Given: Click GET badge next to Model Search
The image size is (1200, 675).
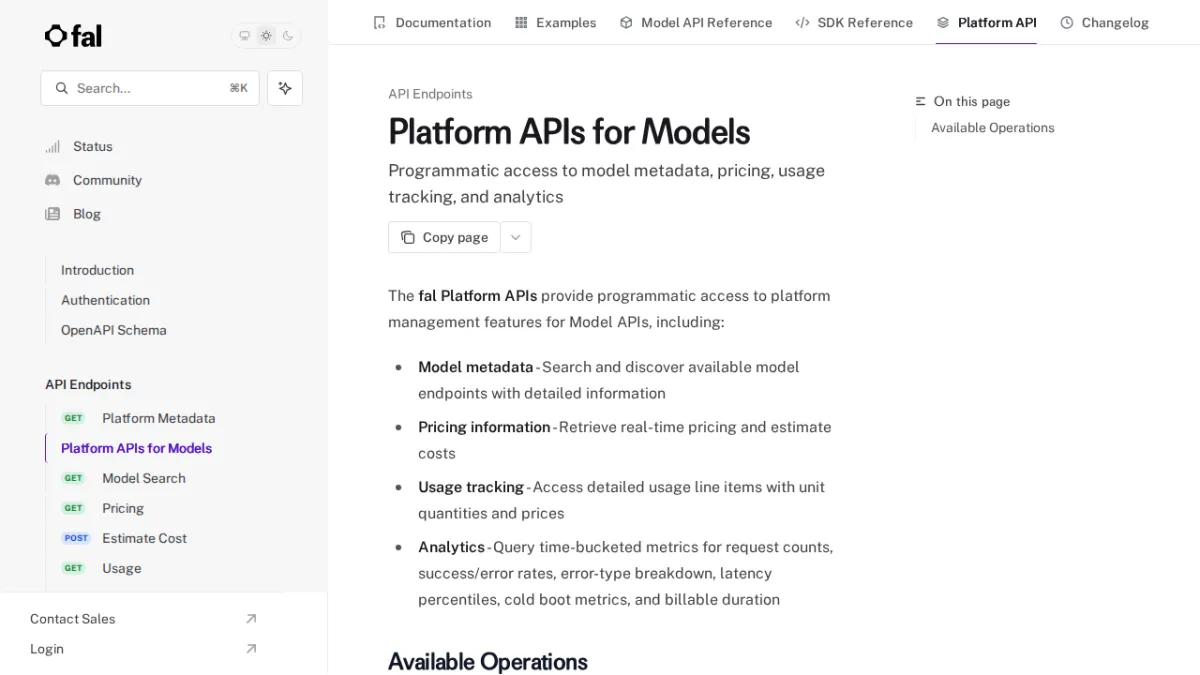Looking at the screenshot, I should 74,478.
